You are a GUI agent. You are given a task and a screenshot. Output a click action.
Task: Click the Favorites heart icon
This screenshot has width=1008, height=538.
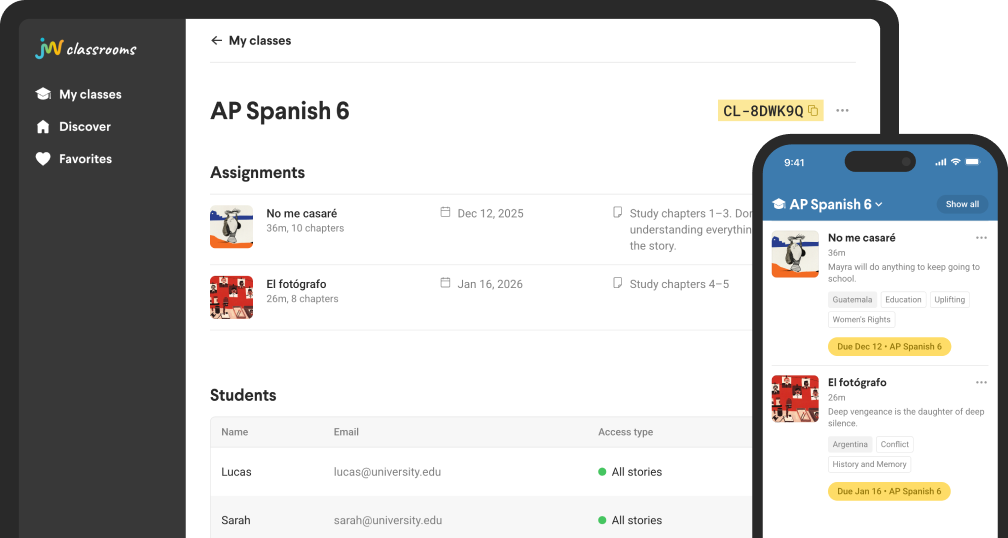coord(43,159)
